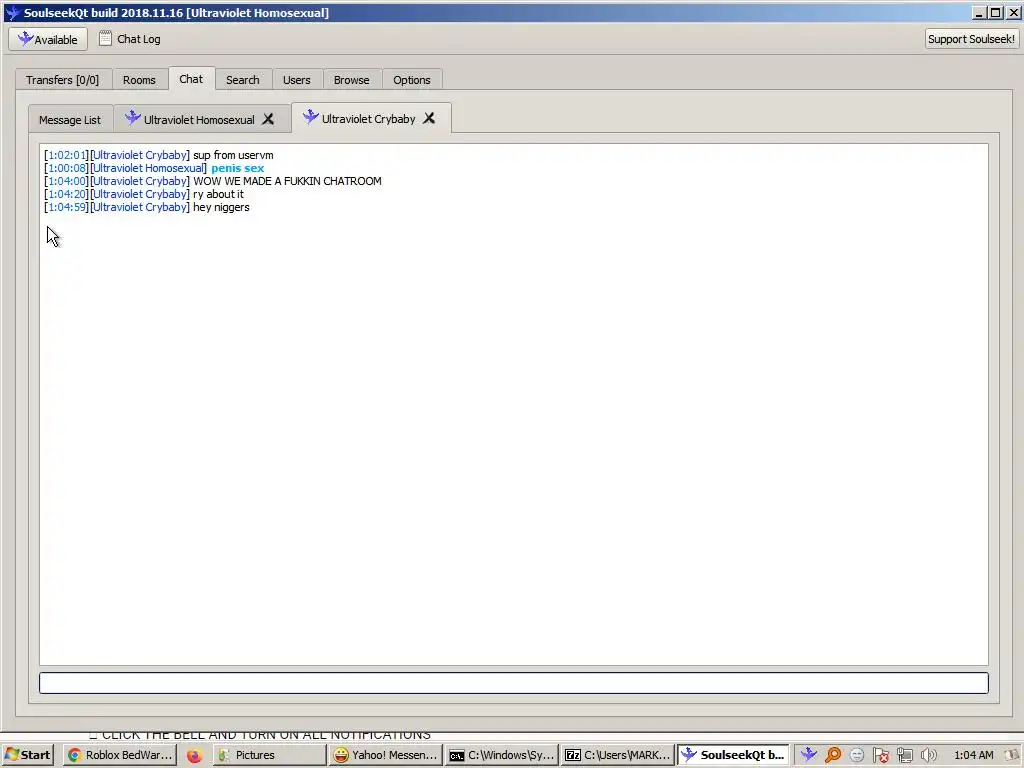1024x768 pixels.
Task: Click the SoulseekQt taskbar button
Action: 733,755
